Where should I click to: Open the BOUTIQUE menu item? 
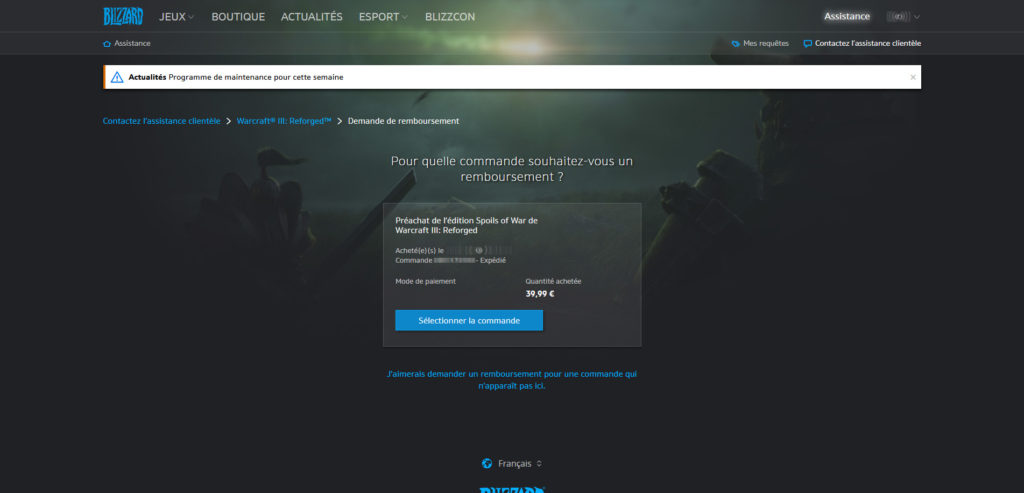[238, 17]
